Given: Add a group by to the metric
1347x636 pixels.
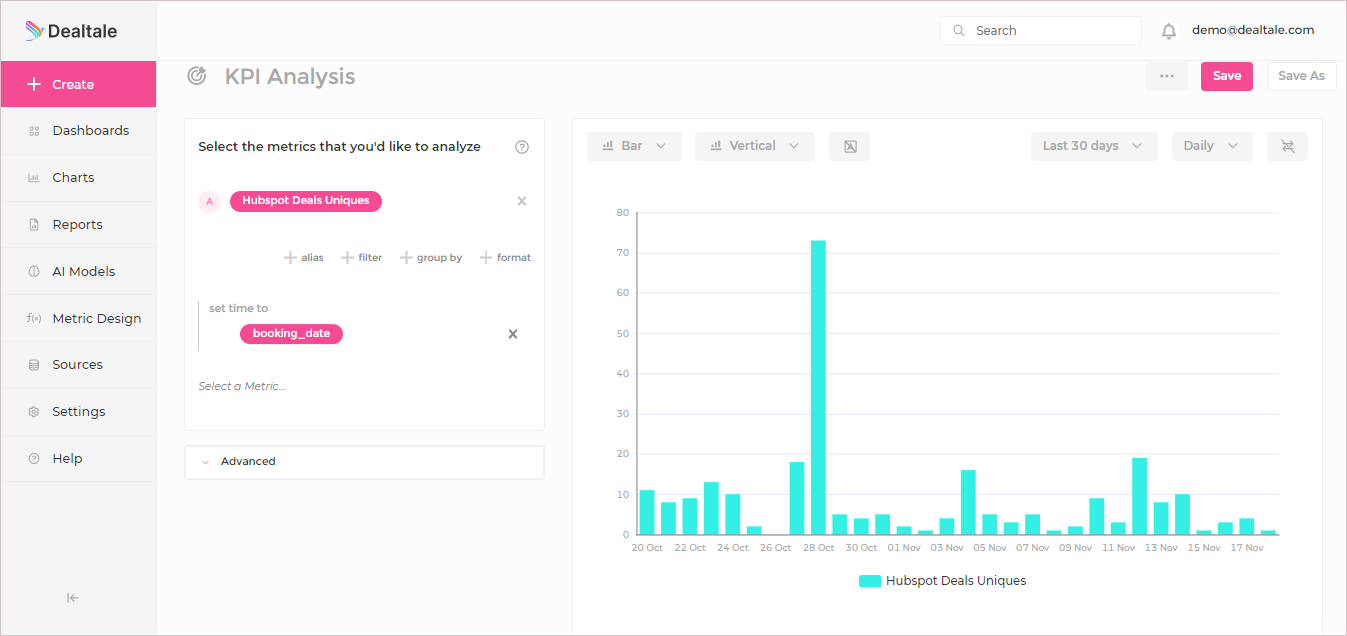Looking at the screenshot, I should pos(431,258).
